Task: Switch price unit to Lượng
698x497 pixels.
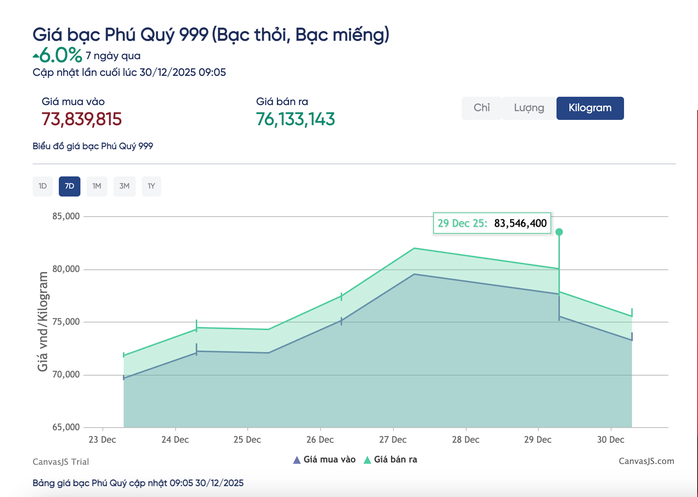Action: click(529, 108)
